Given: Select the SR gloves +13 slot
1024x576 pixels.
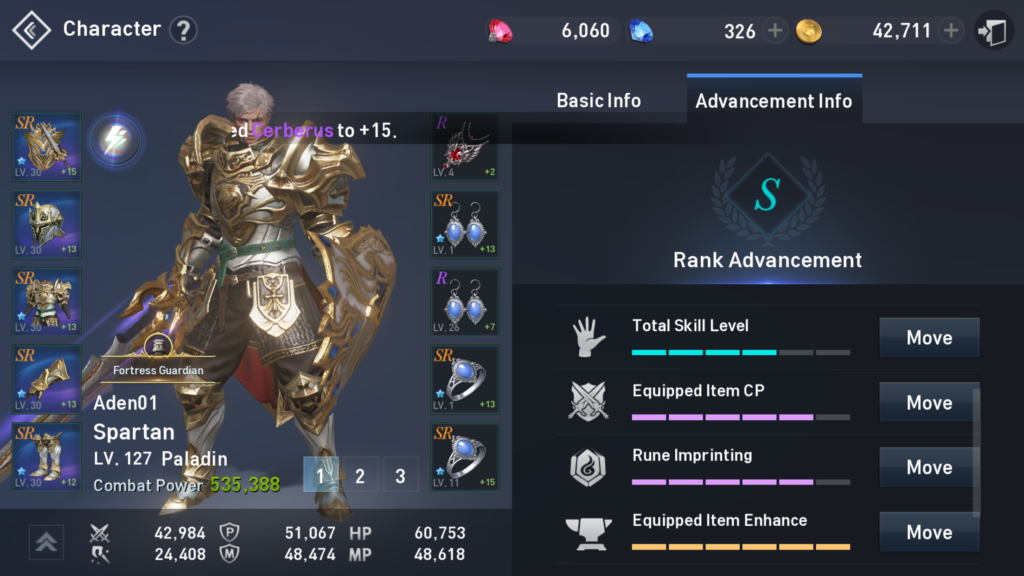Looking at the screenshot, I should pos(46,379).
